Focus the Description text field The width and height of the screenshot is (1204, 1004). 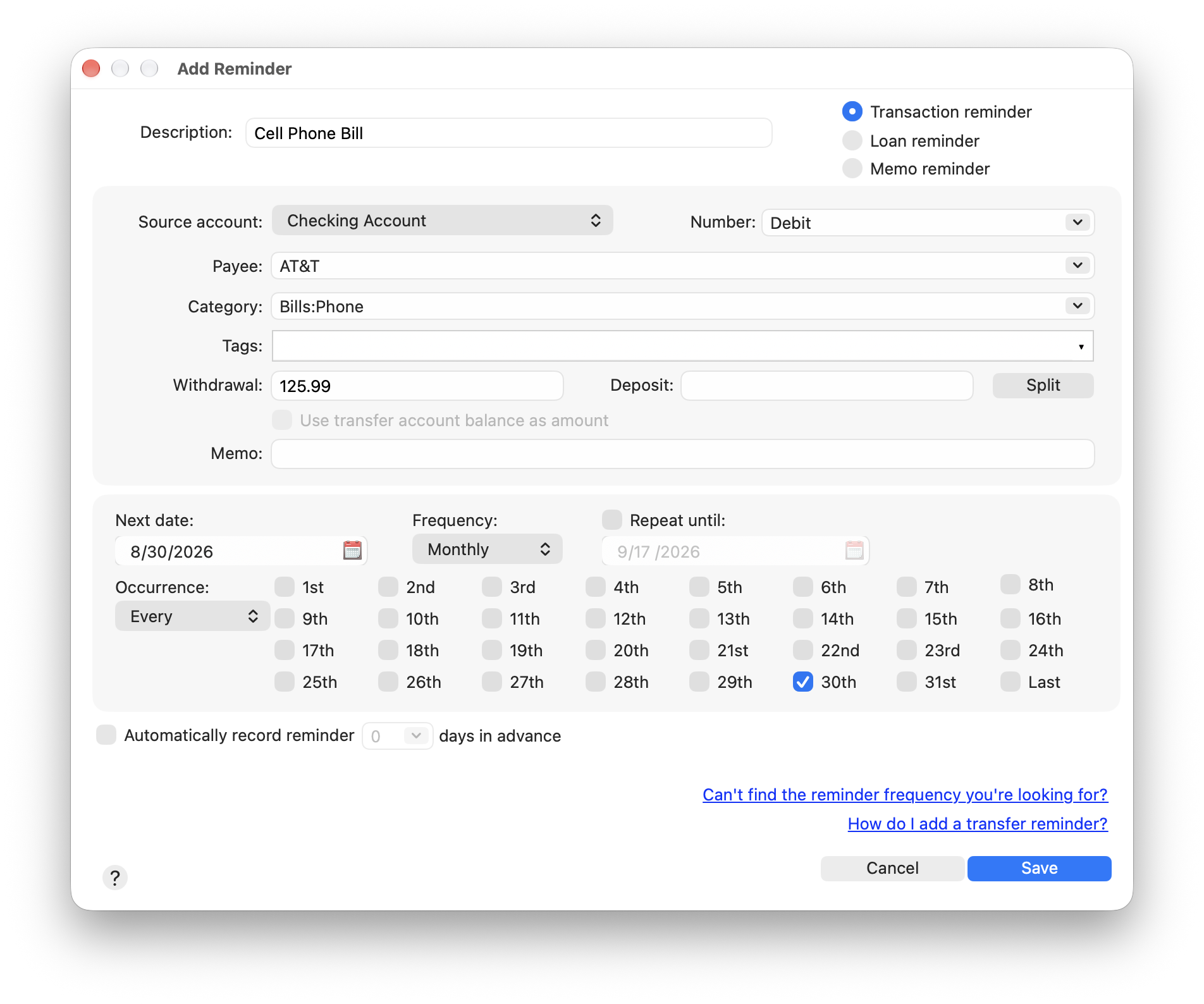509,133
